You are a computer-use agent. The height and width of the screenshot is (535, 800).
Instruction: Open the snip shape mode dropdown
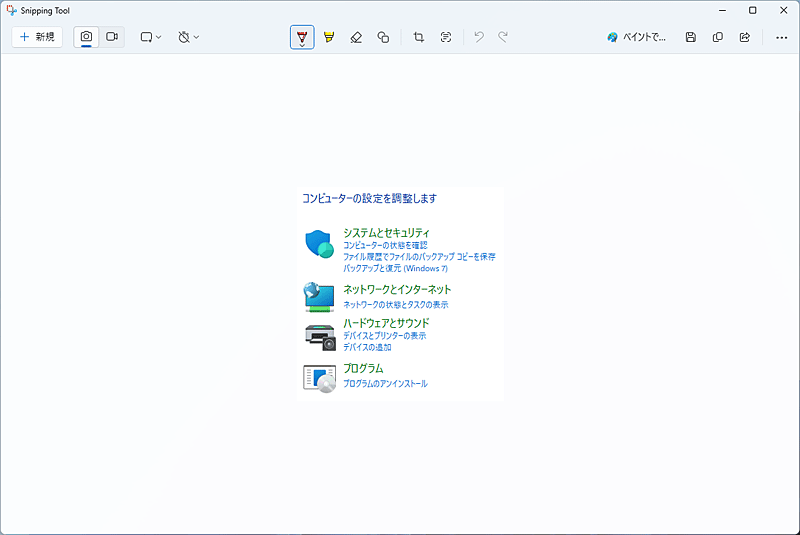click(150, 37)
